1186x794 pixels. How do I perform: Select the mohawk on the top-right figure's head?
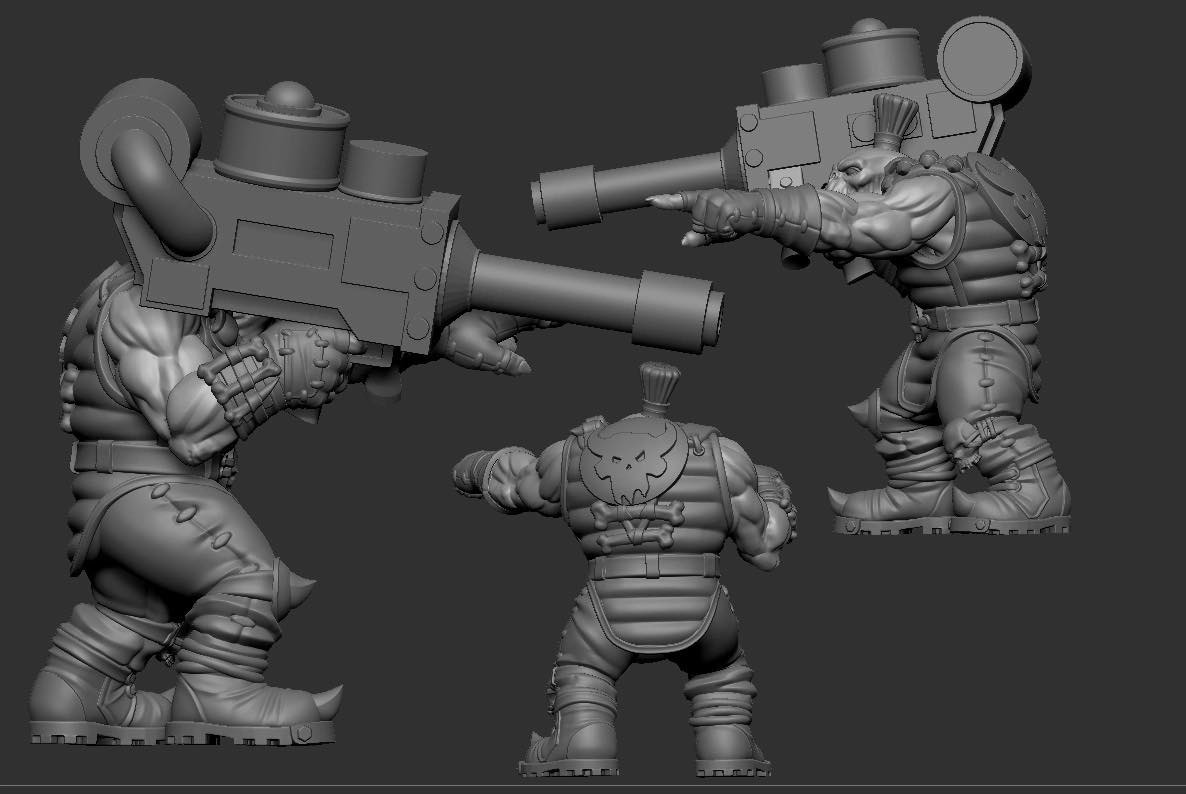tap(895, 121)
